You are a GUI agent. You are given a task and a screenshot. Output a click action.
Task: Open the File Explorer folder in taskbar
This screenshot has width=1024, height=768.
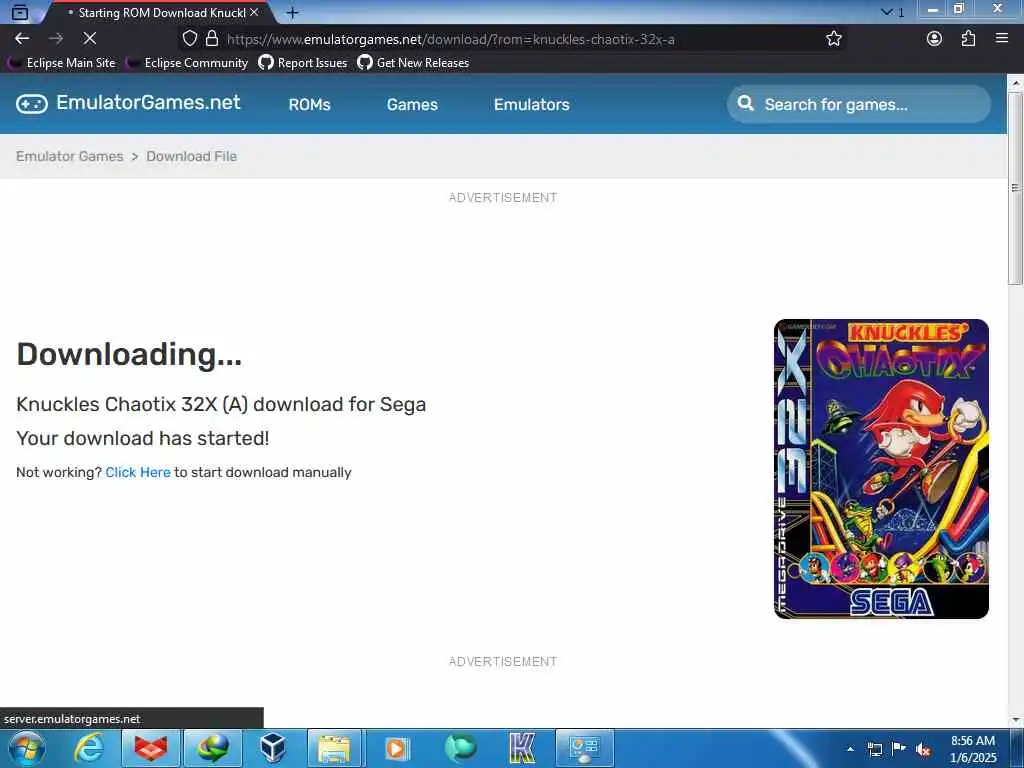point(334,748)
